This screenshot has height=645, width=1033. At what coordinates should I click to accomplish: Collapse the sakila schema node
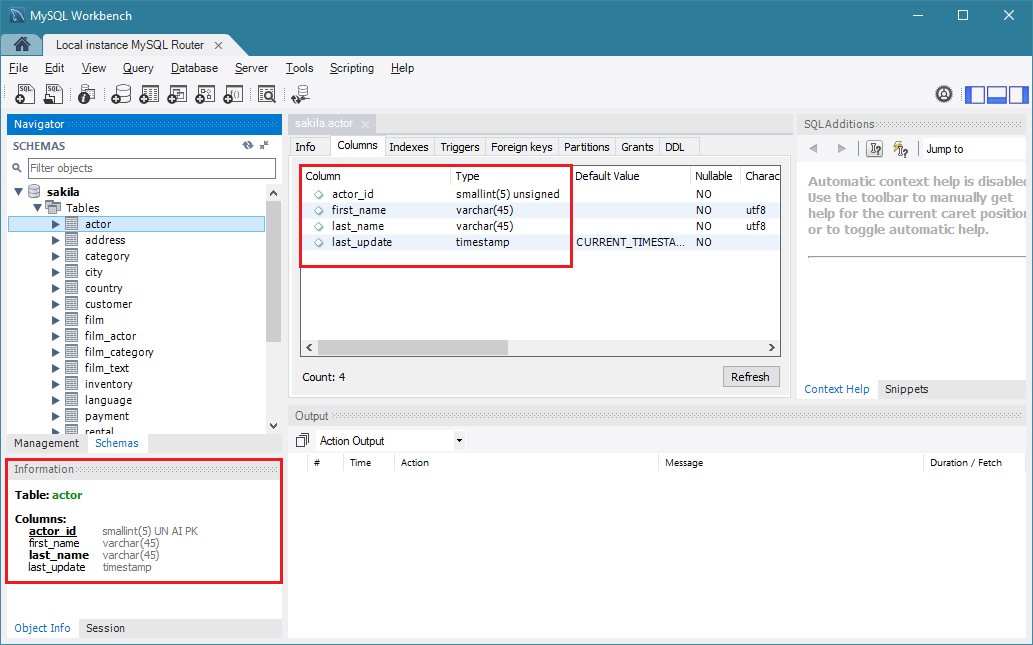[18, 192]
